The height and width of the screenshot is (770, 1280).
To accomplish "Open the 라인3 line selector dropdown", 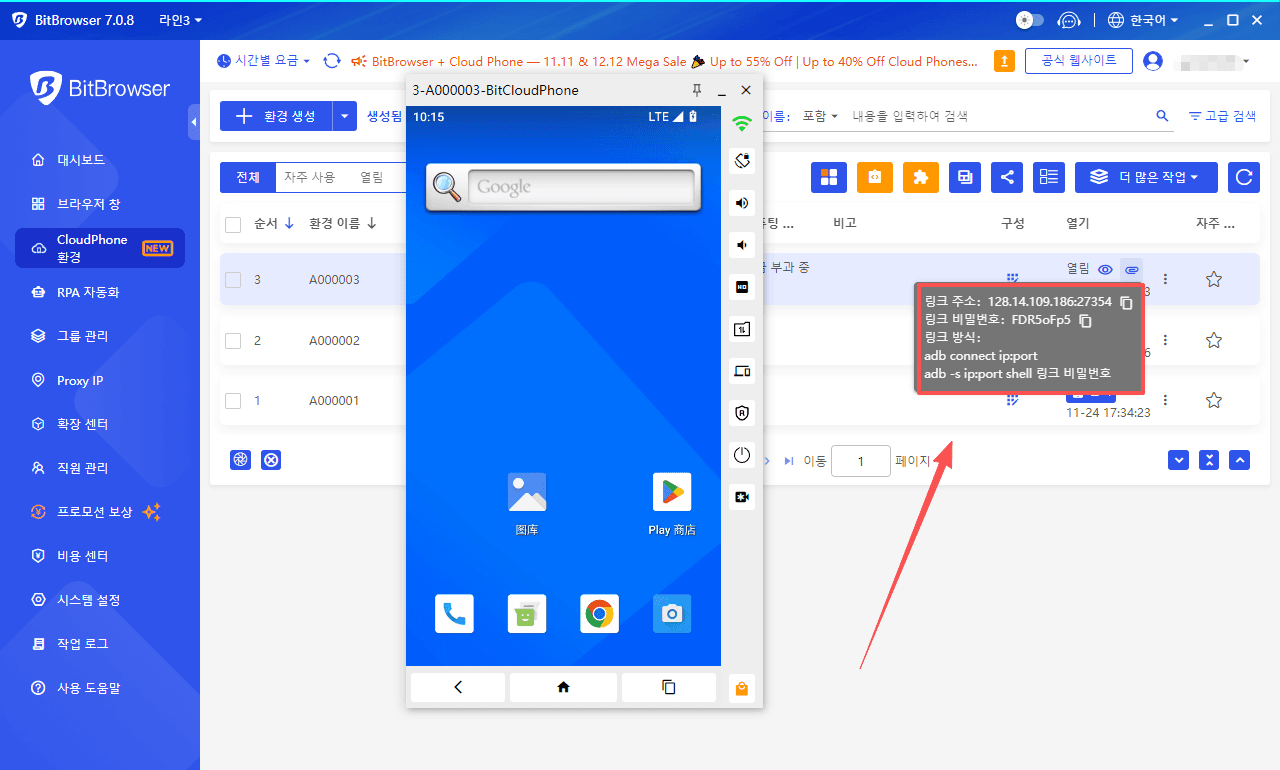I will tap(180, 20).
